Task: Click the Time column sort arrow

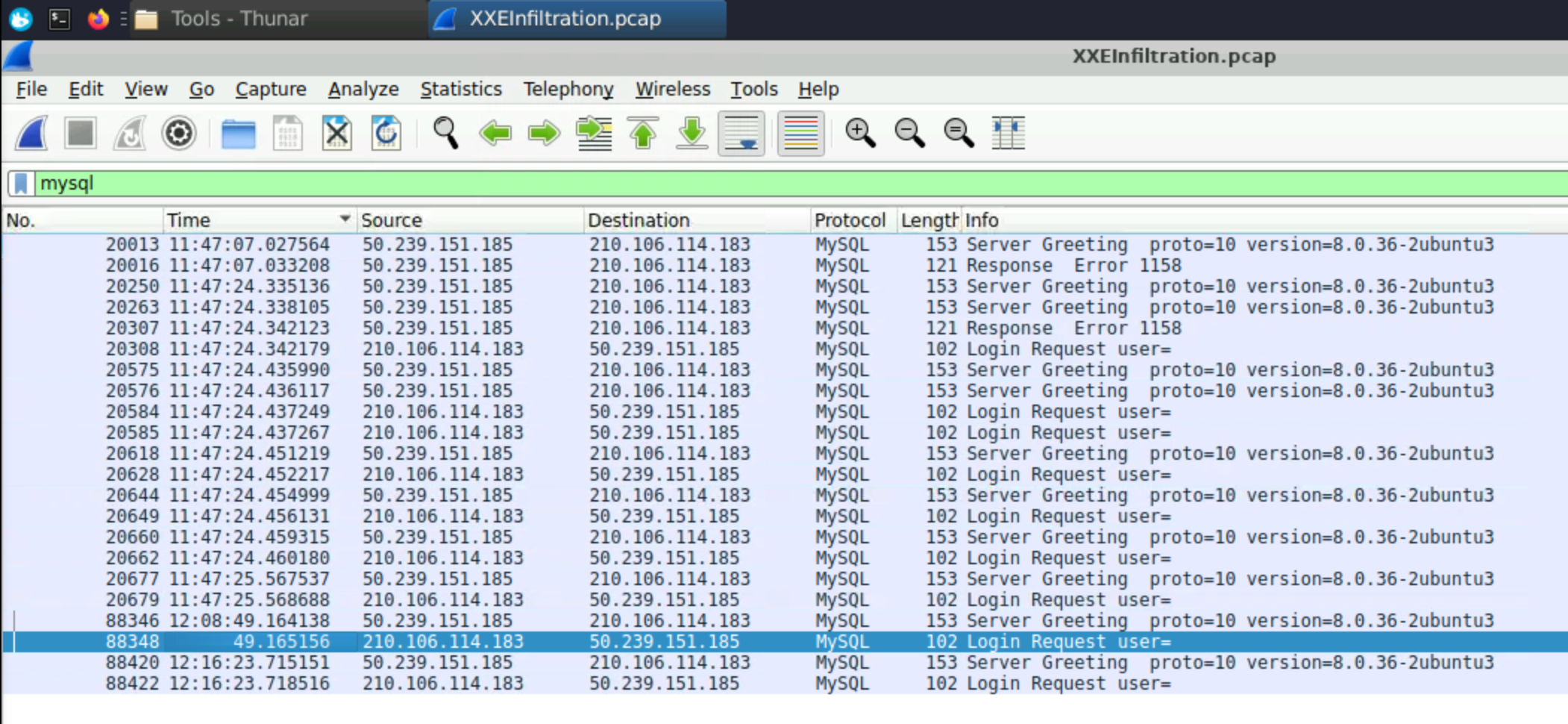Action: pyautogui.click(x=345, y=219)
